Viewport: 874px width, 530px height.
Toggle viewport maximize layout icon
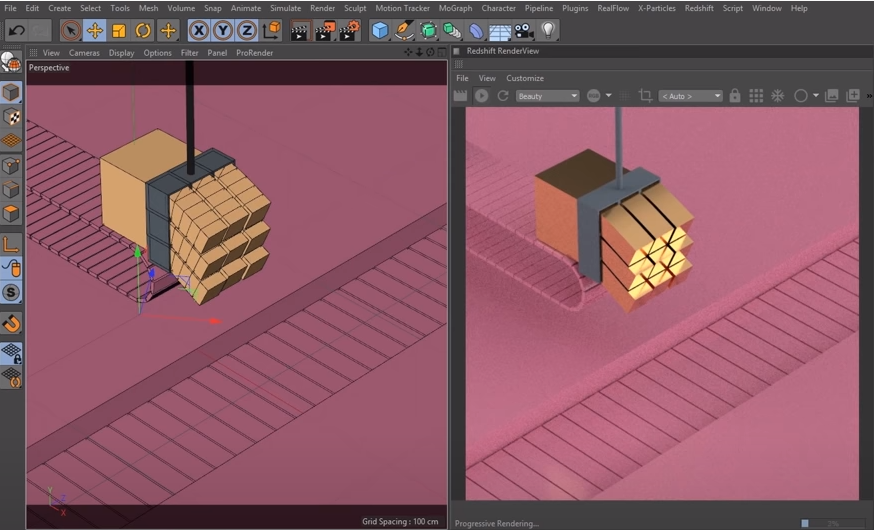click(441, 52)
